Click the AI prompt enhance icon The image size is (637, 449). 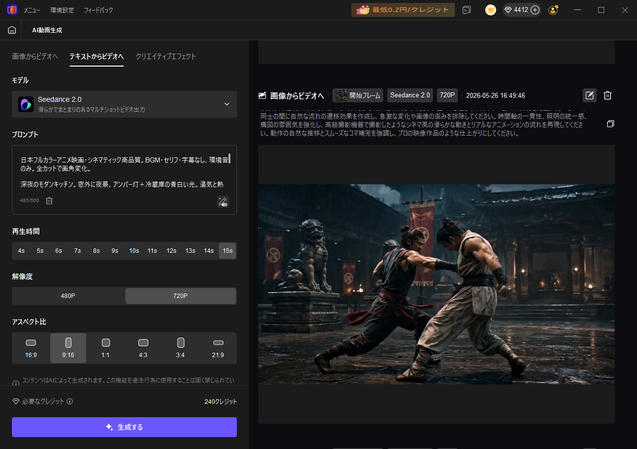(223, 202)
